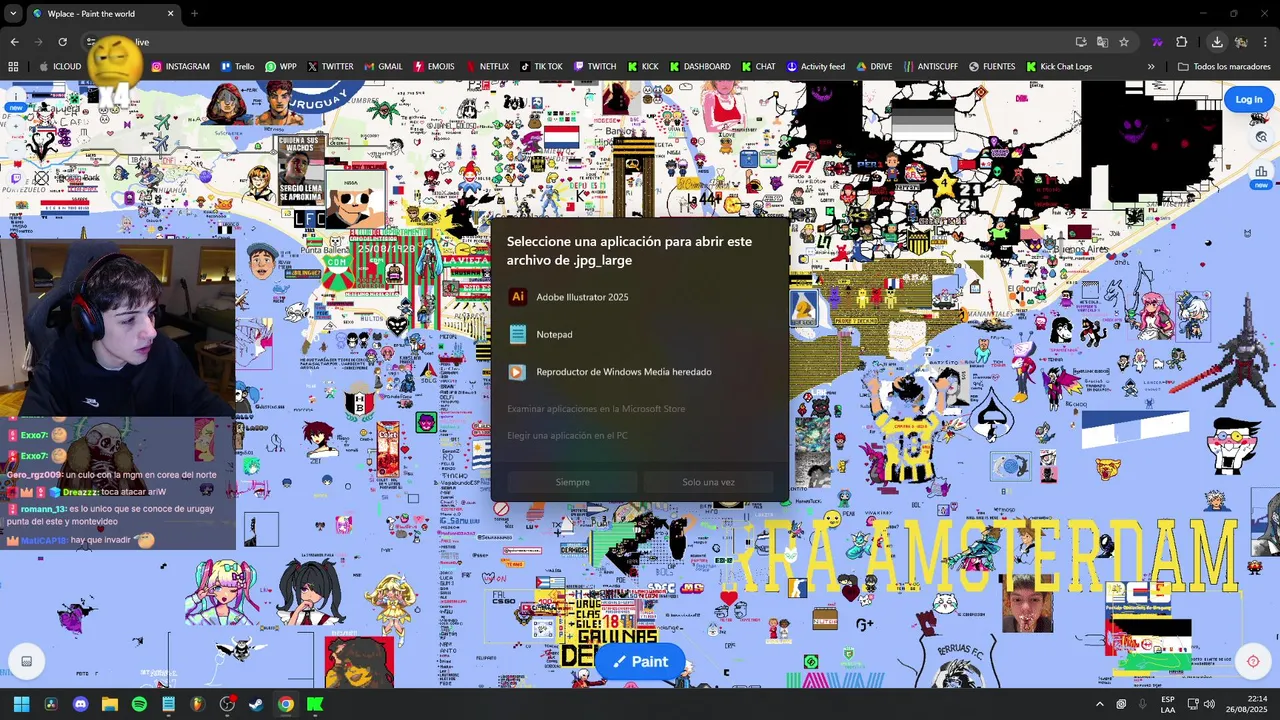Select Notepad in the app chooser dialog
Viewport: 1280px width, 720px height.
click(x=639, y=334)
